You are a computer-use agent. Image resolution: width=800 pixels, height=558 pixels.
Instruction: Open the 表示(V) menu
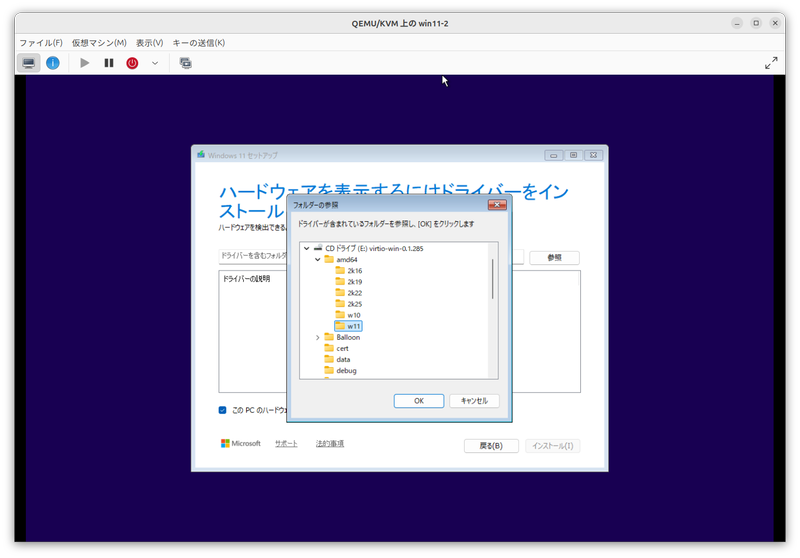[149, 43]
